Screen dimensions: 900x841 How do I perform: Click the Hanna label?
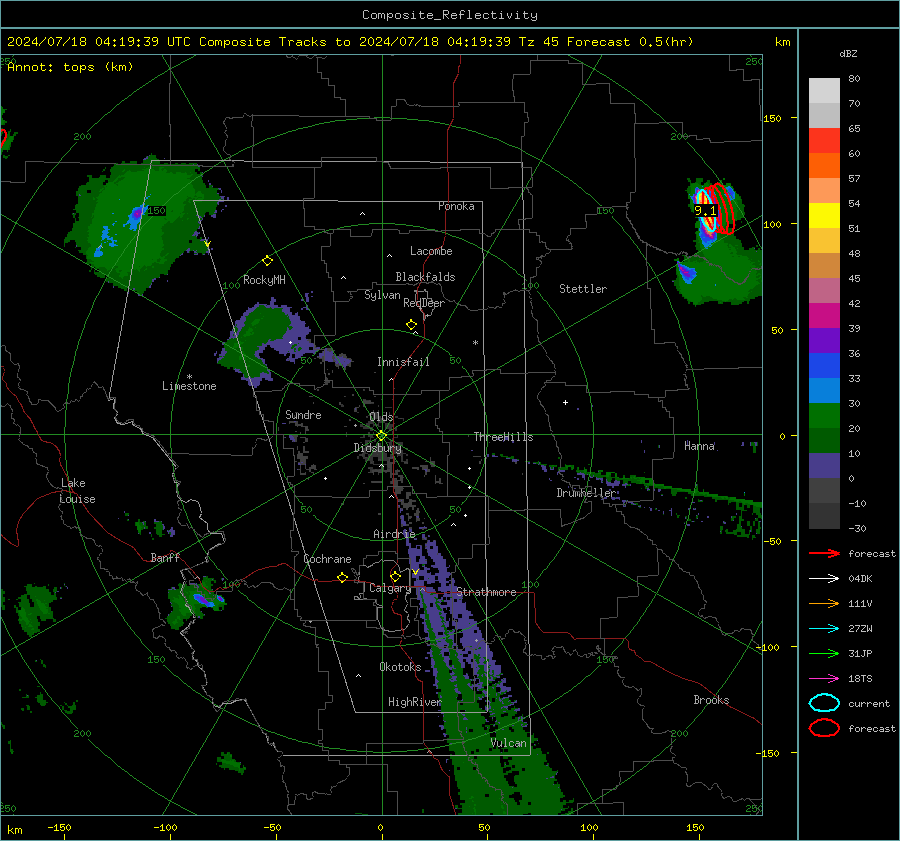pos(699,446)
